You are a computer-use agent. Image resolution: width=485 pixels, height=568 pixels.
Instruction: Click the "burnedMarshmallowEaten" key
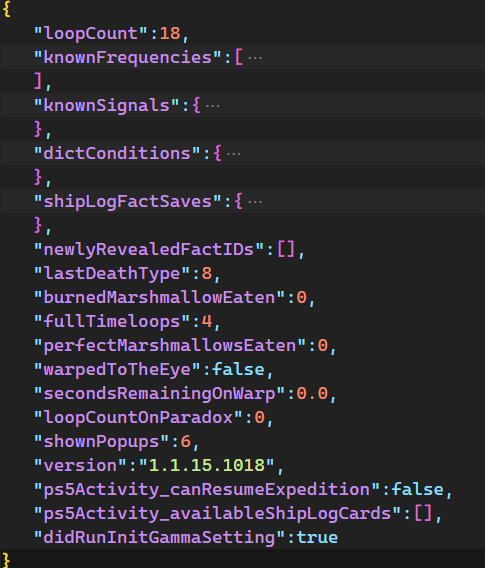tap(159, 298)
